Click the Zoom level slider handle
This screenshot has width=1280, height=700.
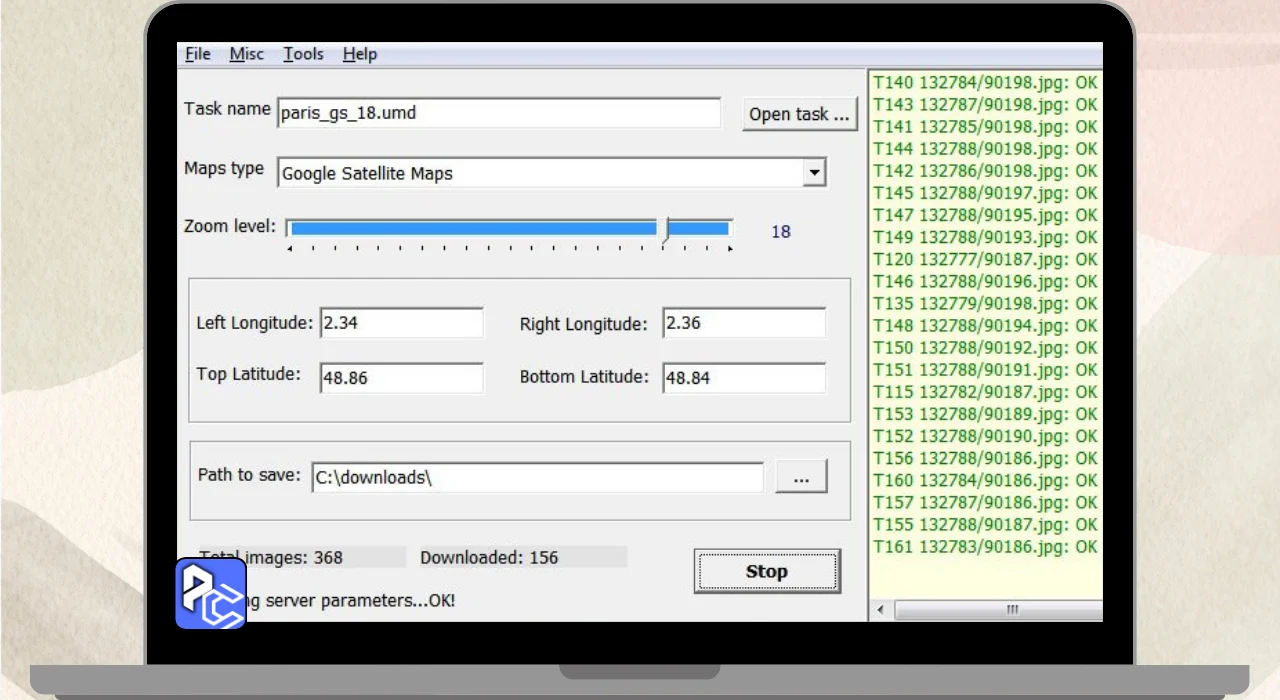tap(664, 231)
